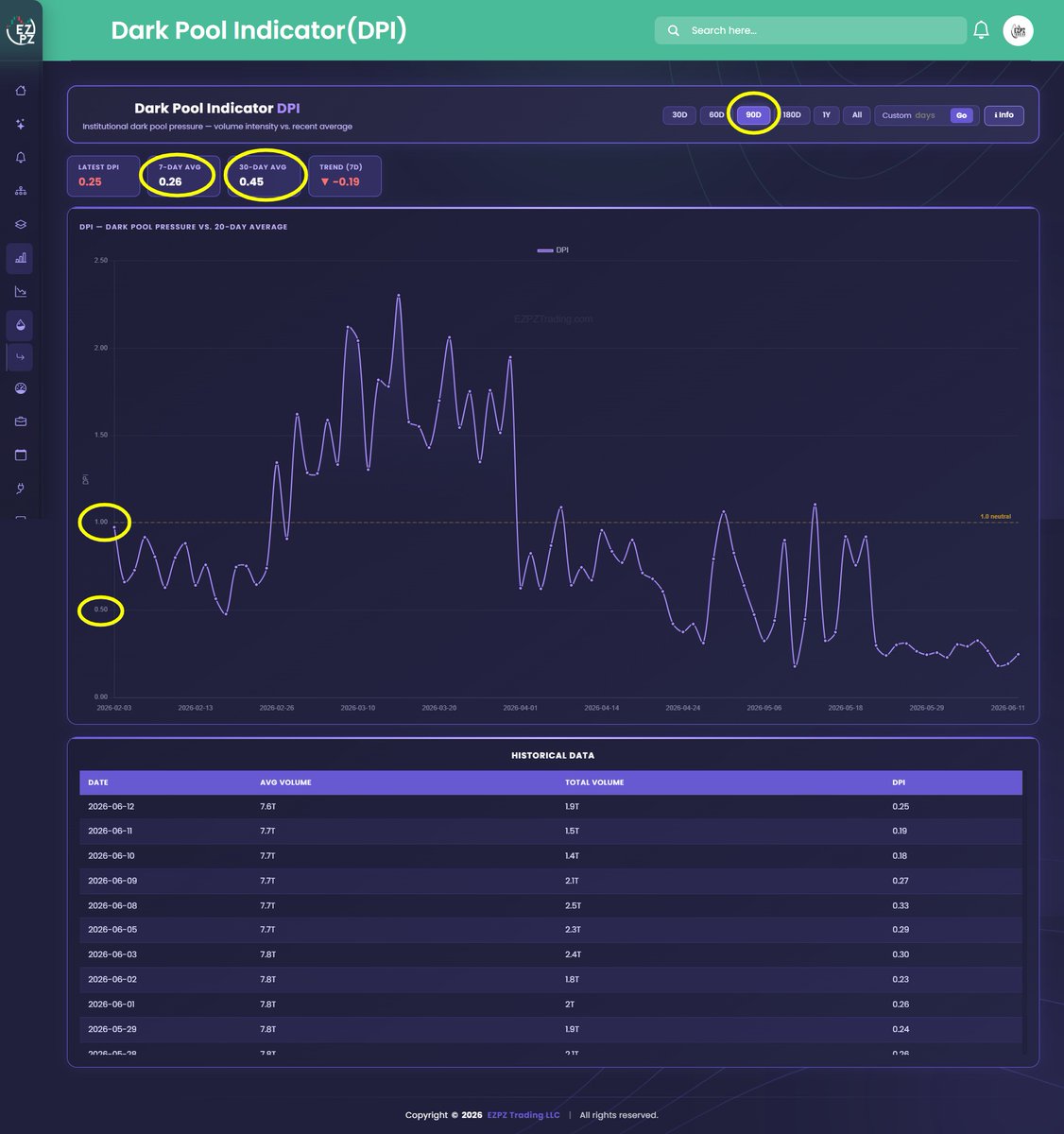
Task: Select the 2026-06-02 row date
Action: pyautogui.click(x=112, y=979)
